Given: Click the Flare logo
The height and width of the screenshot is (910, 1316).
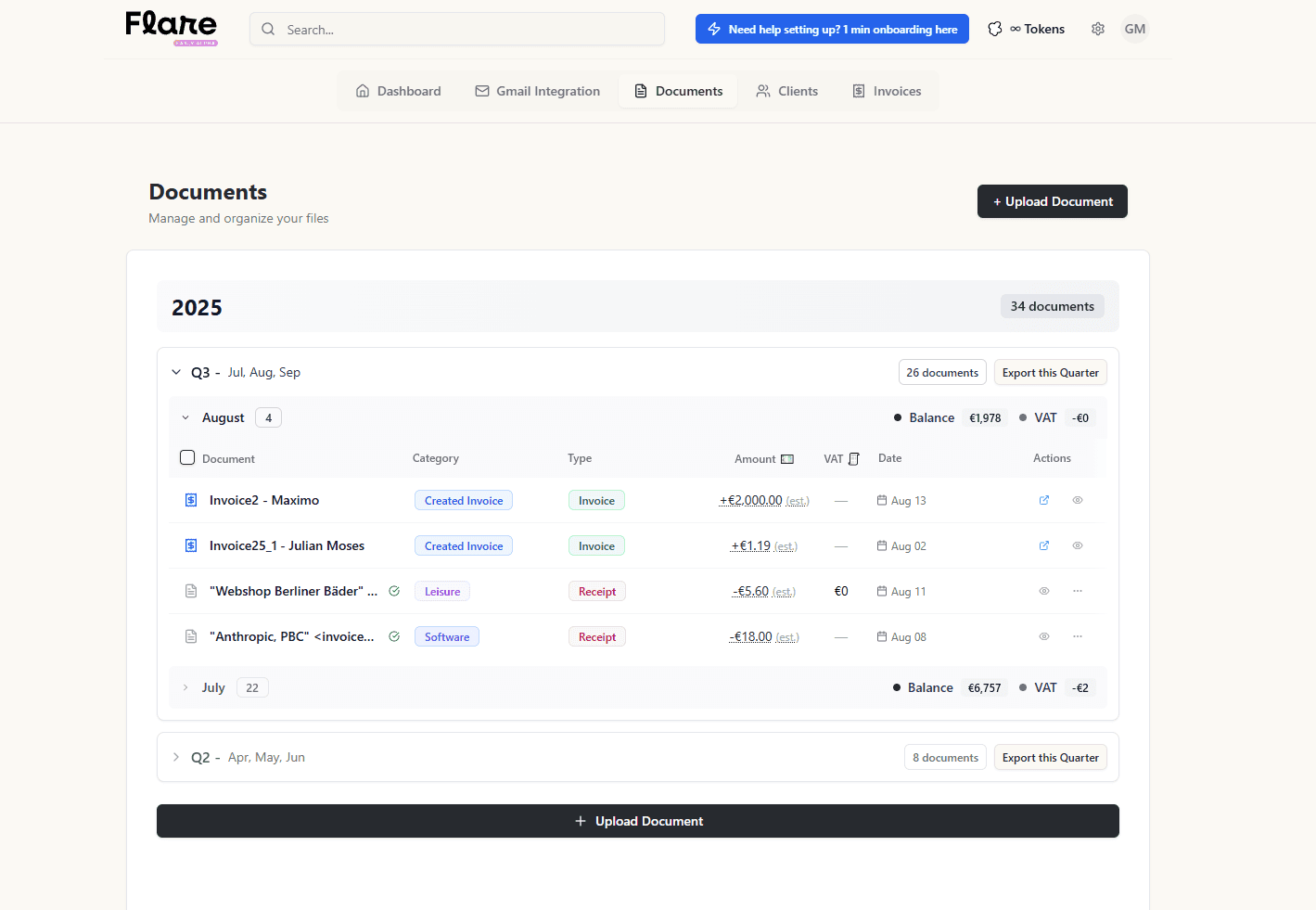Looking at the screenshot, I should (171, 27).
